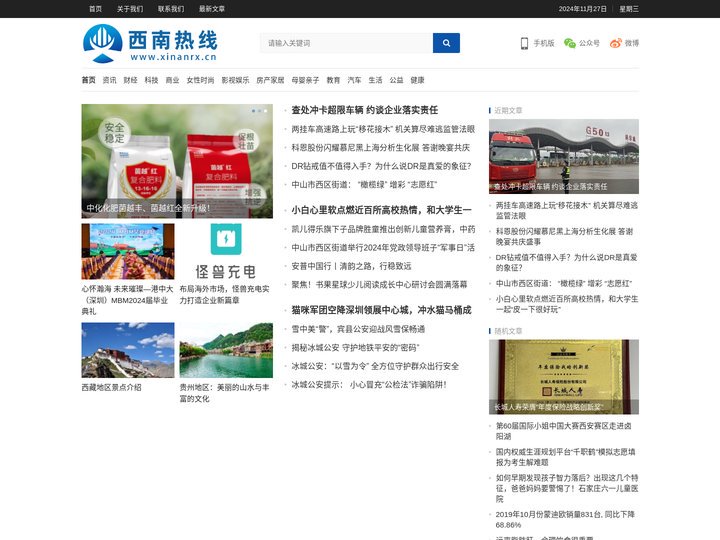Open the mobile version phone icon

524,43
